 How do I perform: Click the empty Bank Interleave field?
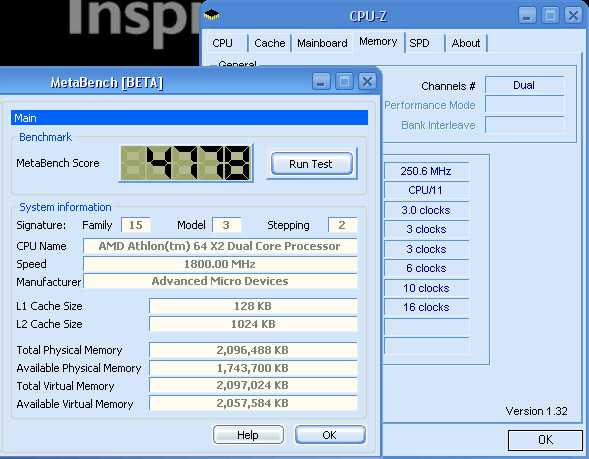pyautogui.click(x=524, y=125)
